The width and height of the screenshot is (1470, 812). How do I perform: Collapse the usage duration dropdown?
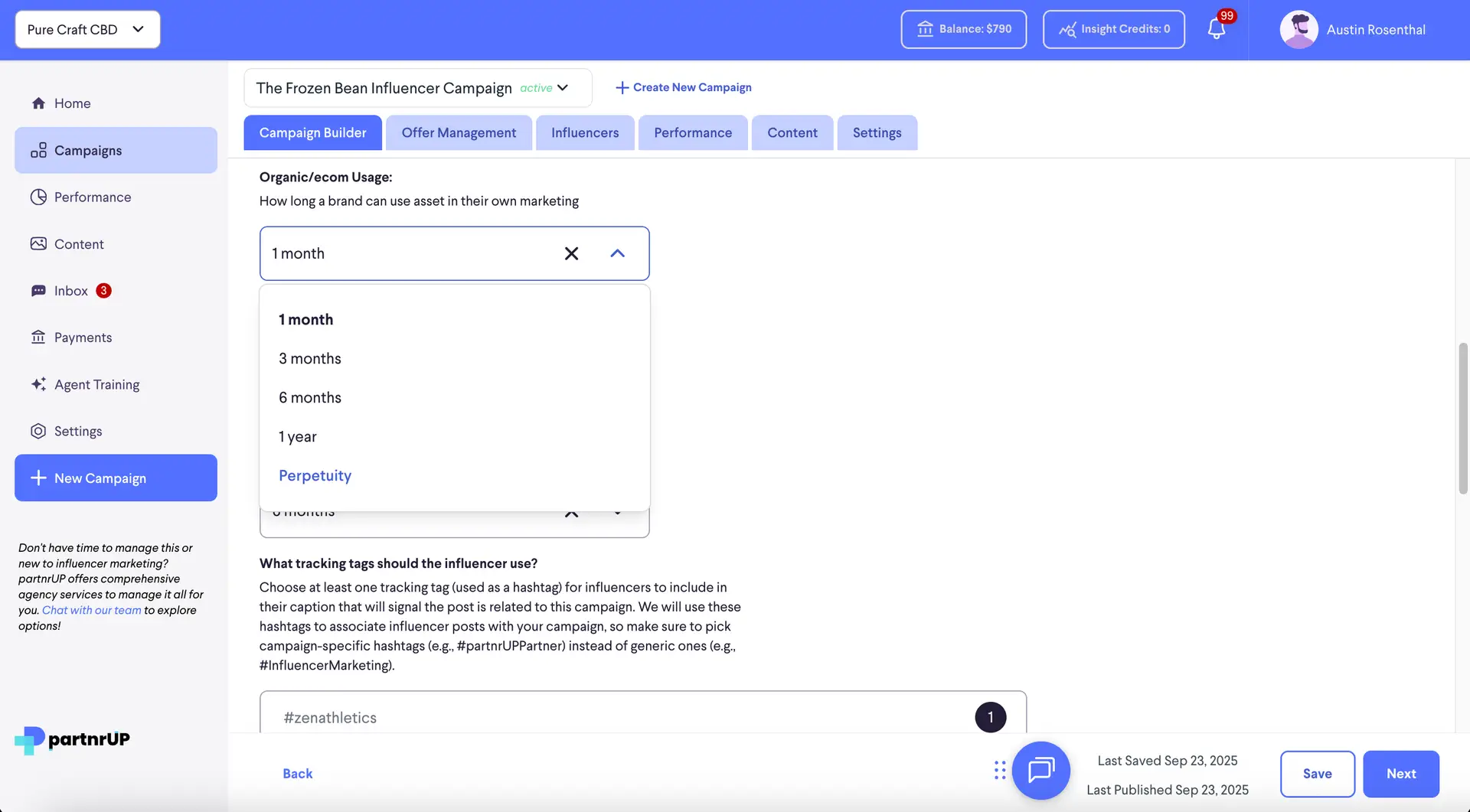(618, 253)
